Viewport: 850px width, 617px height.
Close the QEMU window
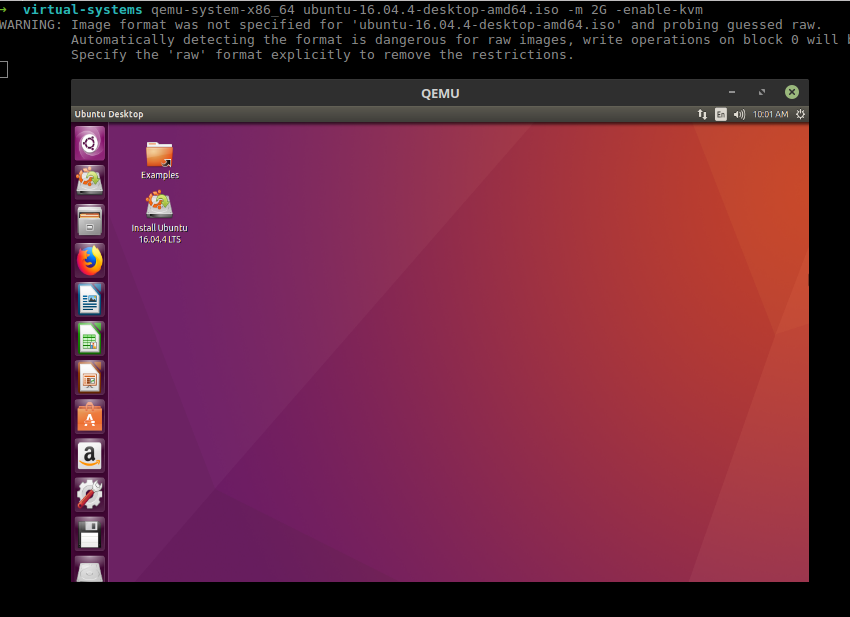pos(791,92)
